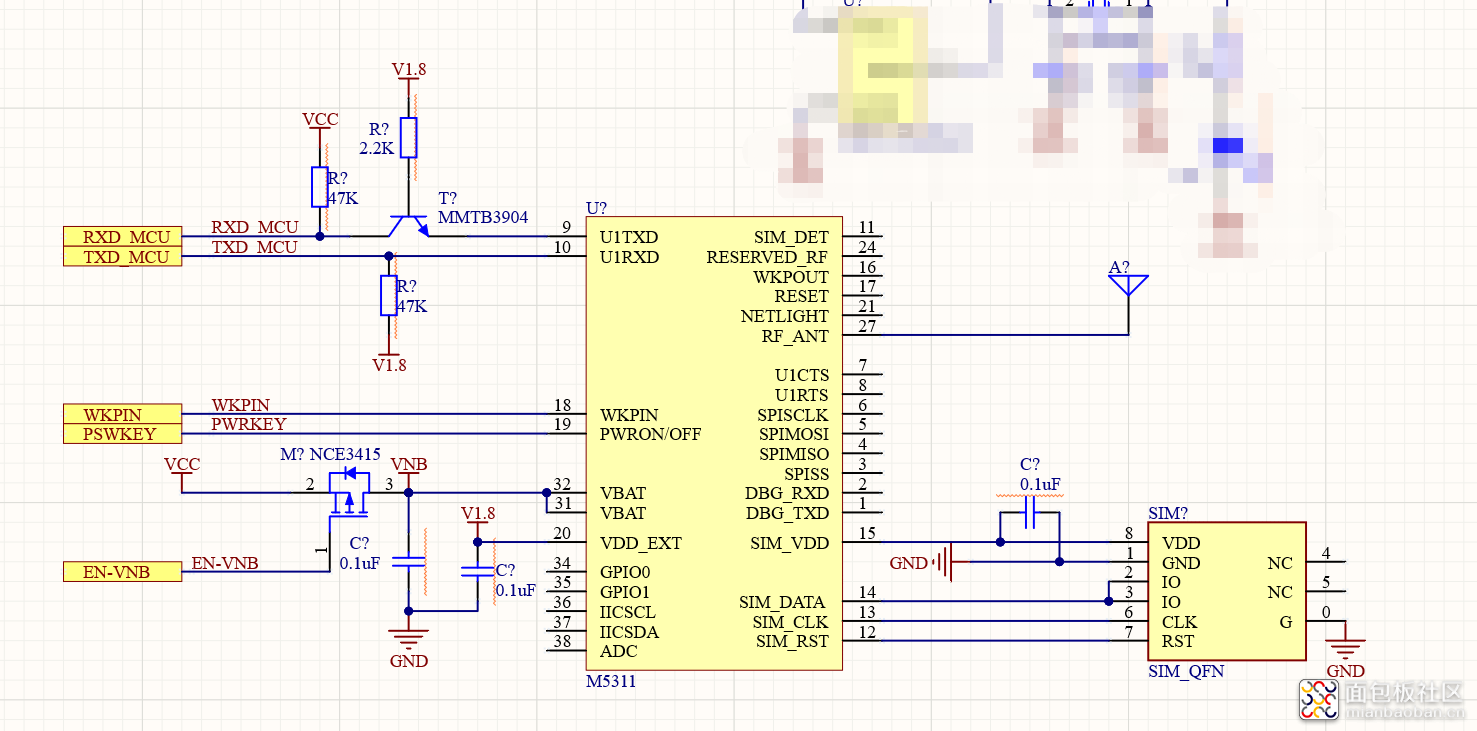The width and height of the screenshot is (1477, 731).
Task: Click the SPIMISO pin label
Action: click(x=794, y=455)
